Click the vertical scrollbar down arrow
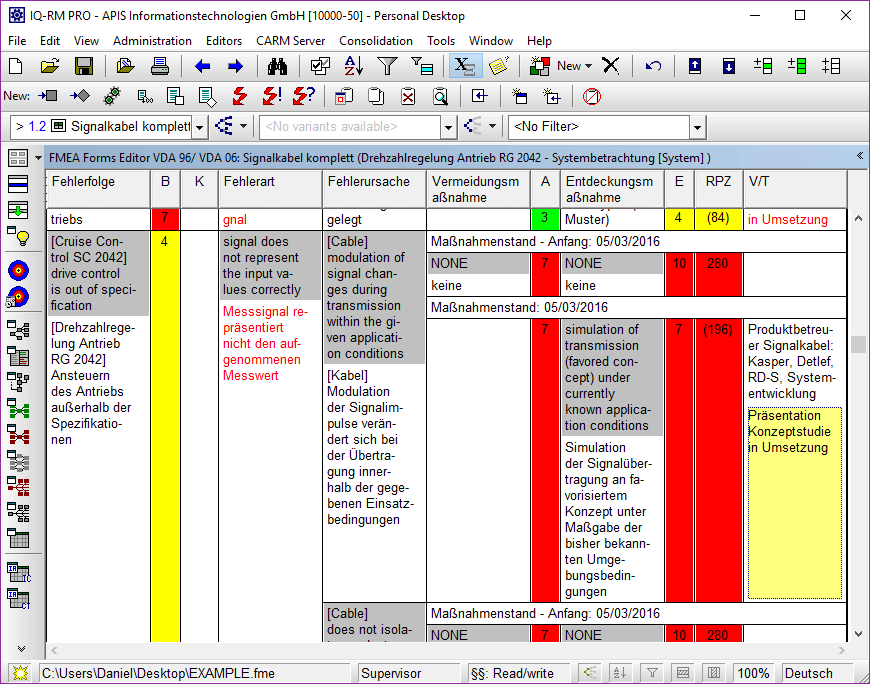This screenshot has width=870, height=684. coord(858,634)
